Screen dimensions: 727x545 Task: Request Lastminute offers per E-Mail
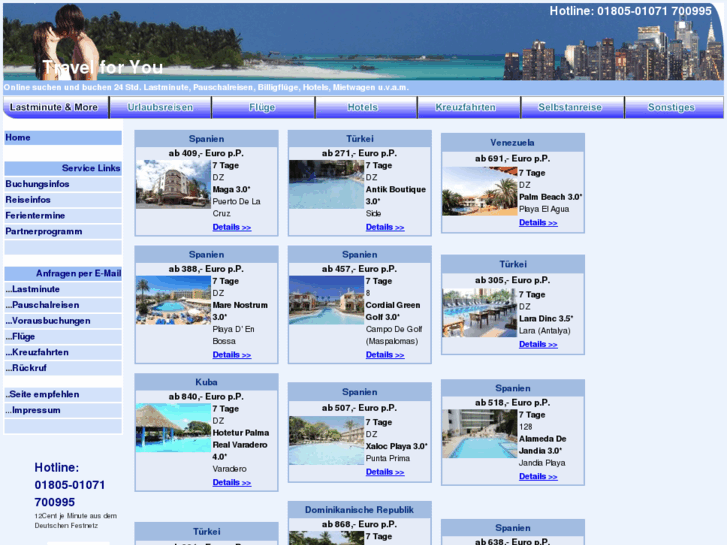[x=63, y=289]
